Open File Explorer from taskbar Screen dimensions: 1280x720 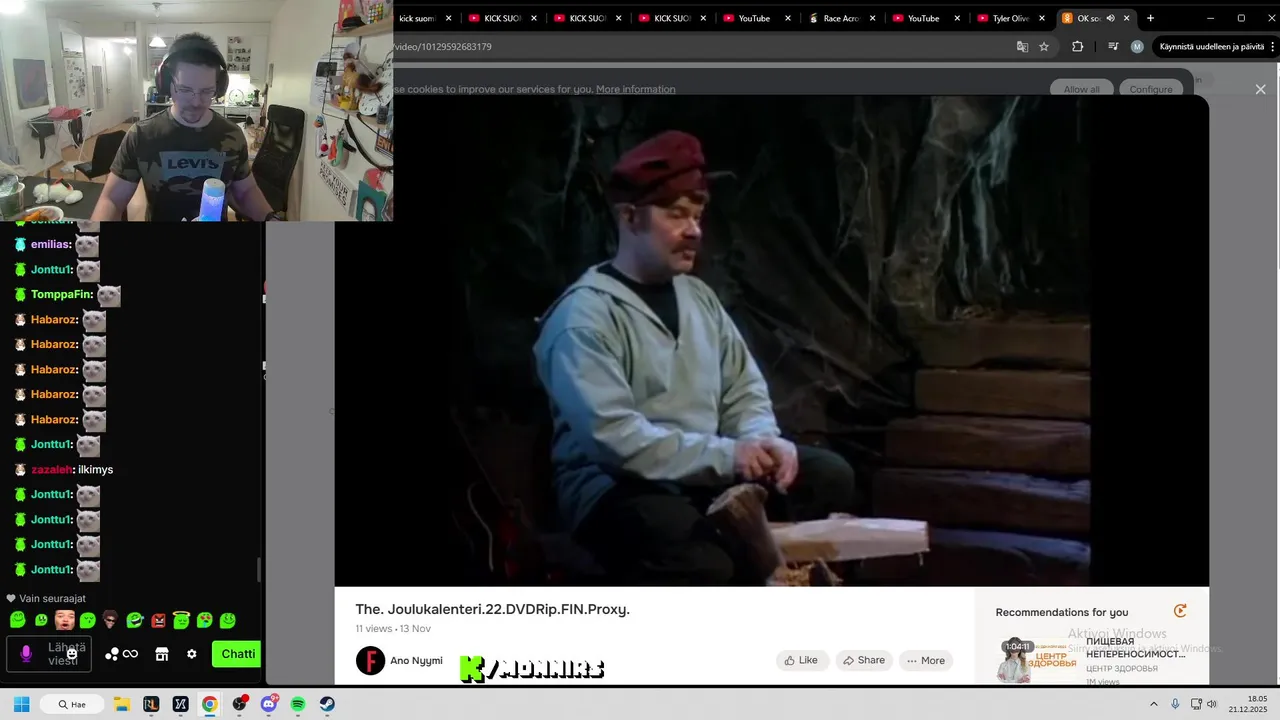121,704
